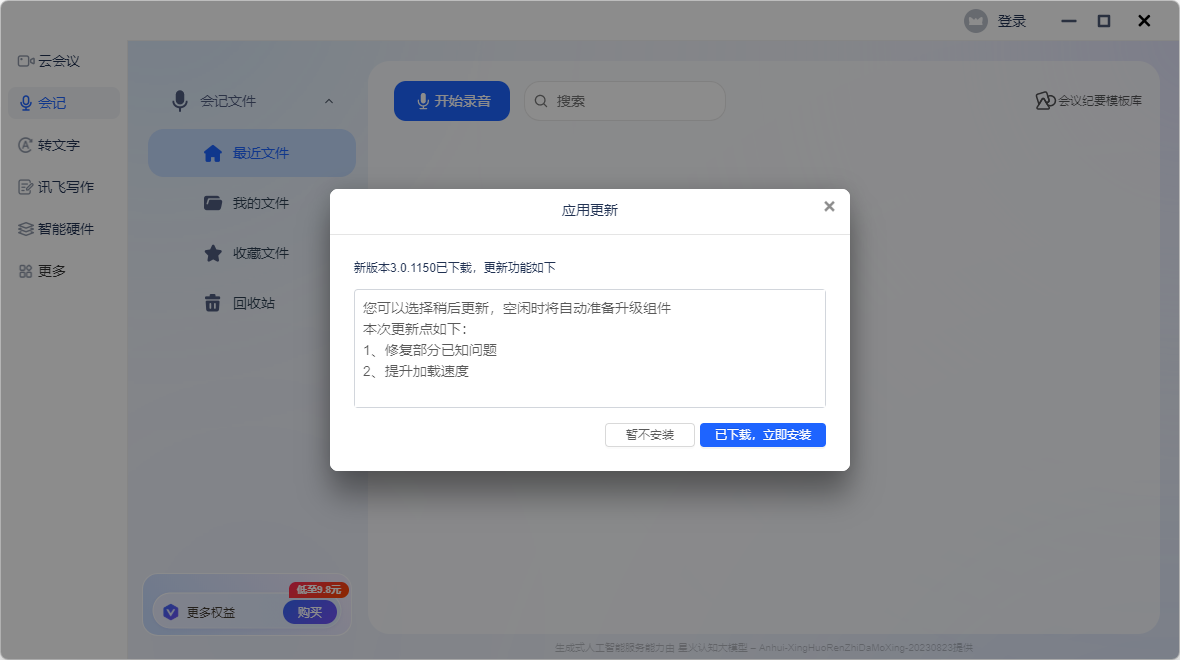Click the folder icon of 我的文件
This screenshot has height=660, width=1180.
point(213,203)
